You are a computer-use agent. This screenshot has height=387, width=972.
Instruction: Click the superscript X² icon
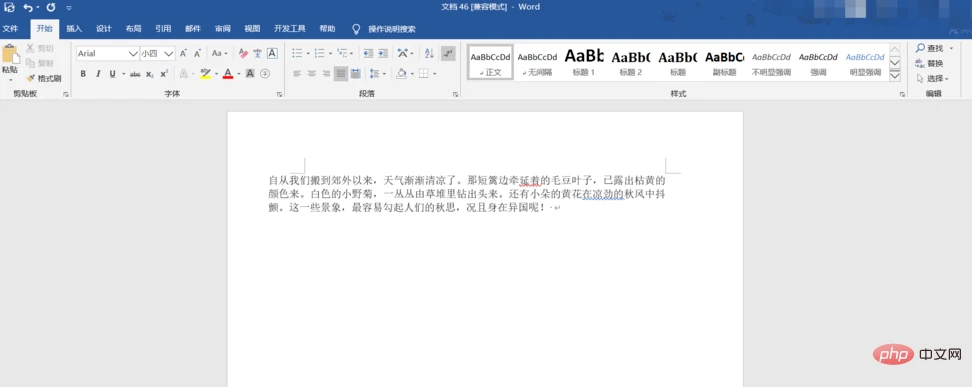(164, 74)
